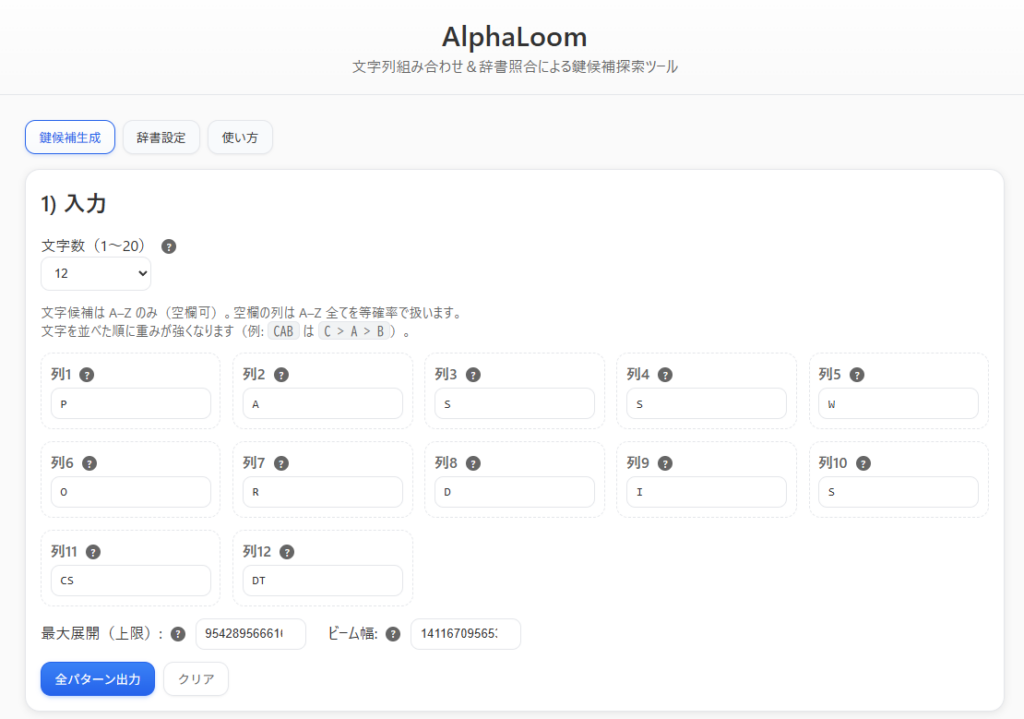The width and height of the screenshot is (1024, 719).
Task: Click help icon next to ビーム幅
Action: (x=393, y=634)
